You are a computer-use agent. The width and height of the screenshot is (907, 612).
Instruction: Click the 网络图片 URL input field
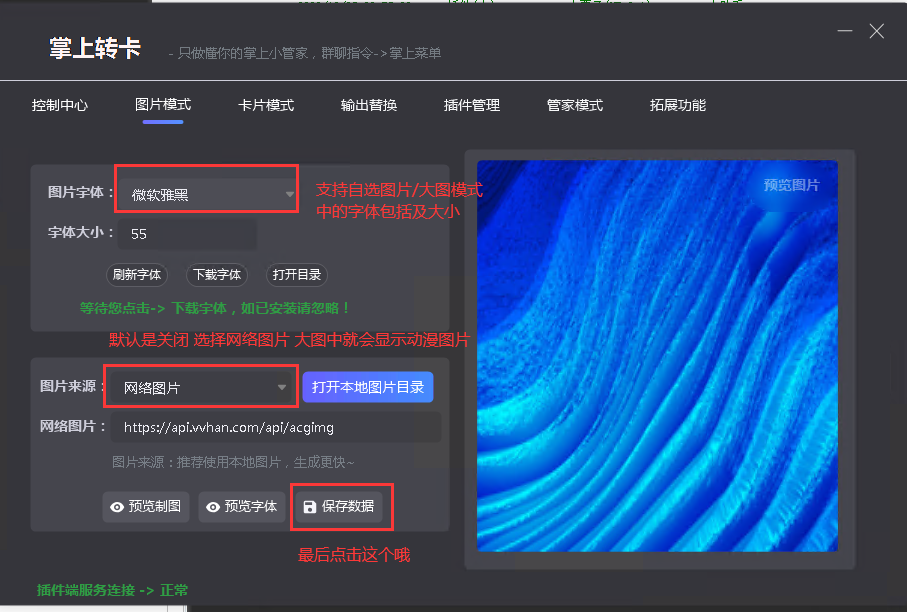[x=275, y=427]
